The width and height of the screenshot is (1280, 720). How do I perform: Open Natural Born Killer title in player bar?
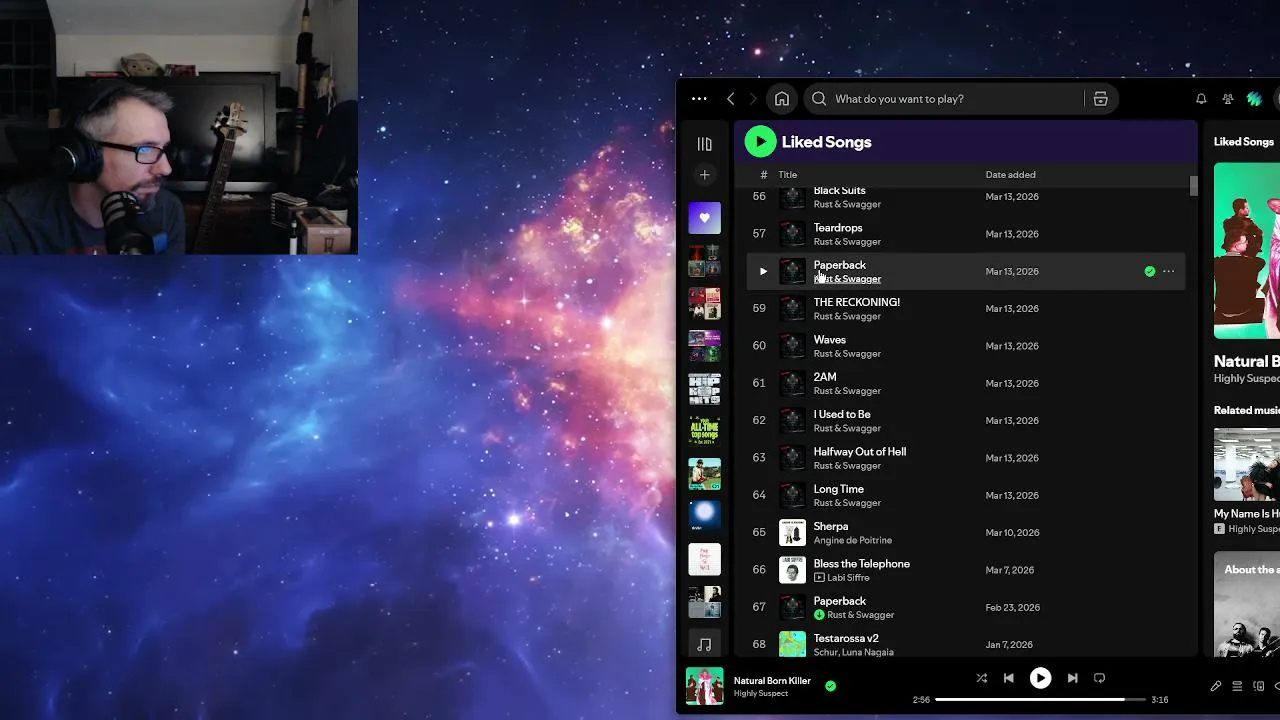click(x=772, y=681)
